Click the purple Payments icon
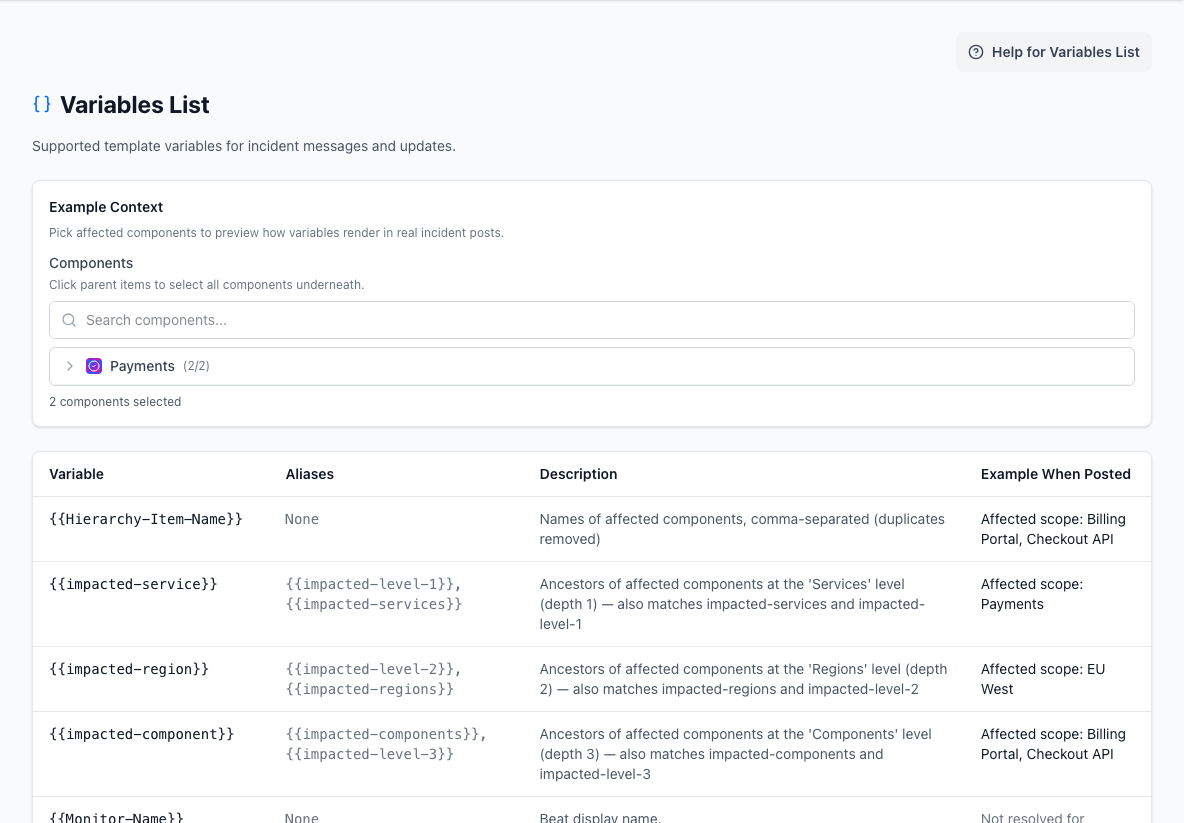Viewport: 1184px width, 823px height. tap(94, 366)
